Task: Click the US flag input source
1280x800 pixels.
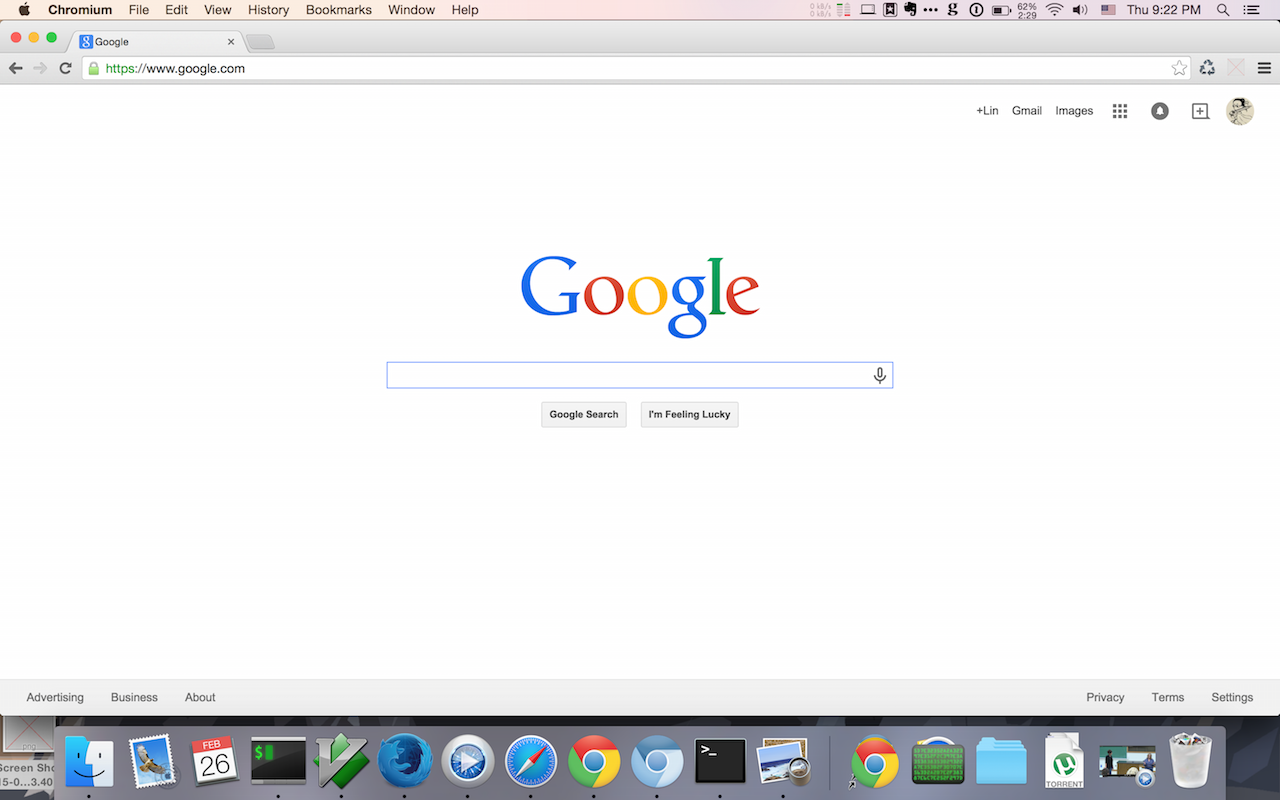Action: [1108, 10]
